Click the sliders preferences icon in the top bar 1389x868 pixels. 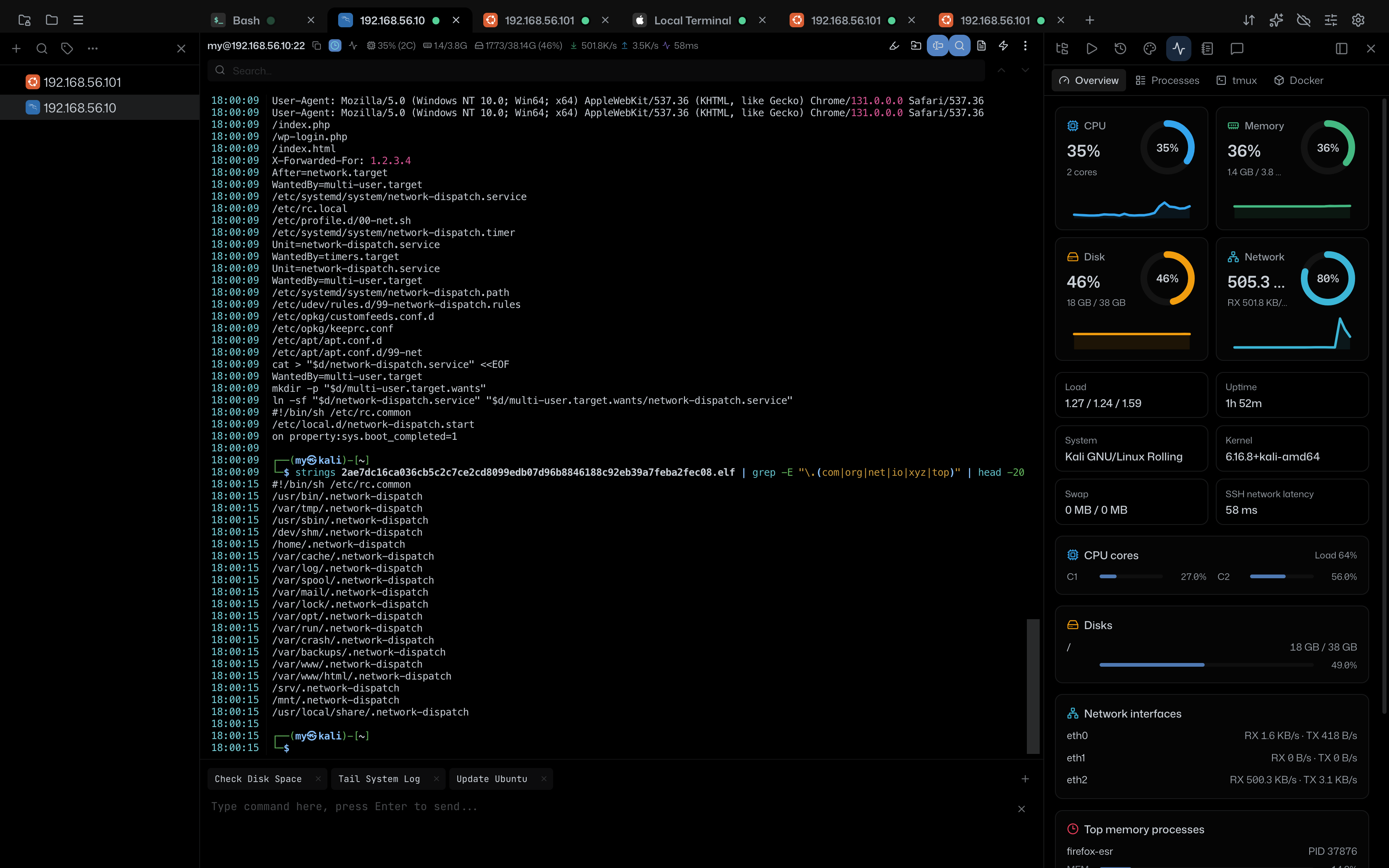[x=1330, y=20]
